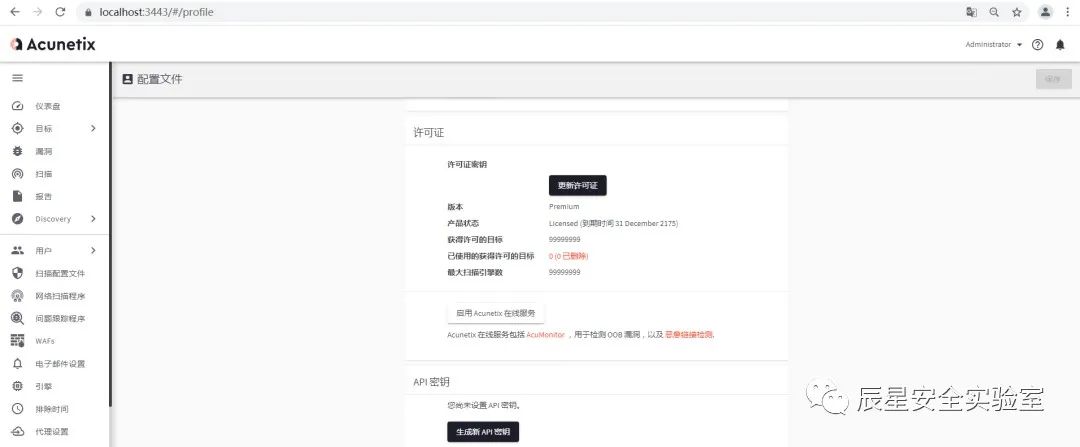Click the Acunetix logo

[x=52, y=44]
